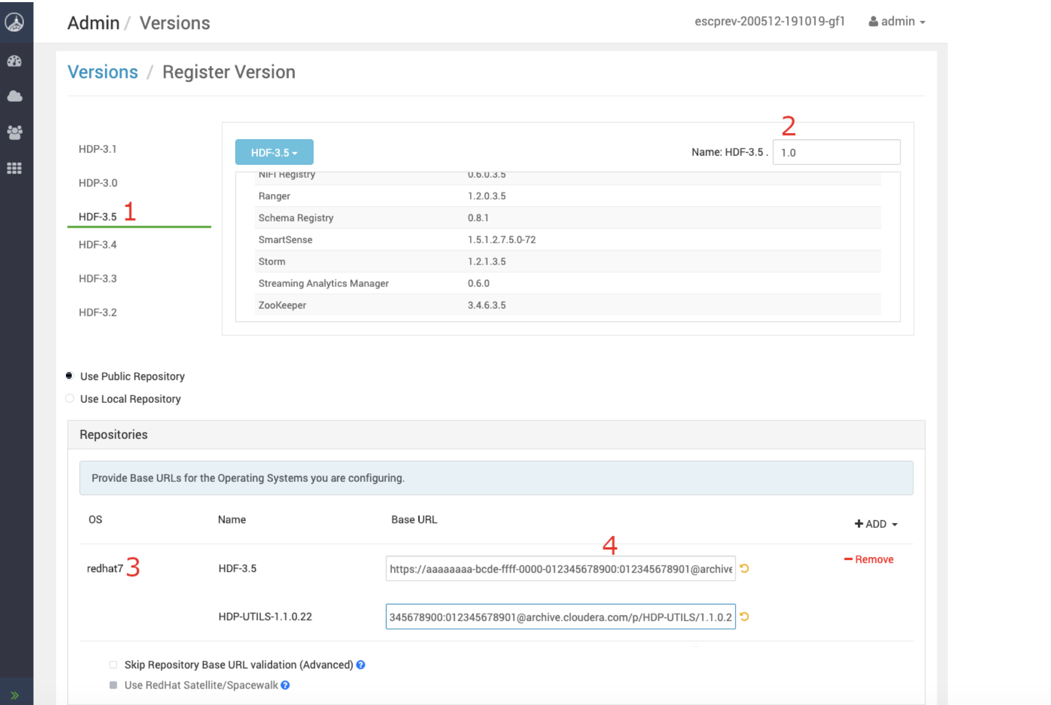Reset the HDF-3.5 base URL with undo icon
This screenshot has width=1051, height=705.
click(745, 569)
